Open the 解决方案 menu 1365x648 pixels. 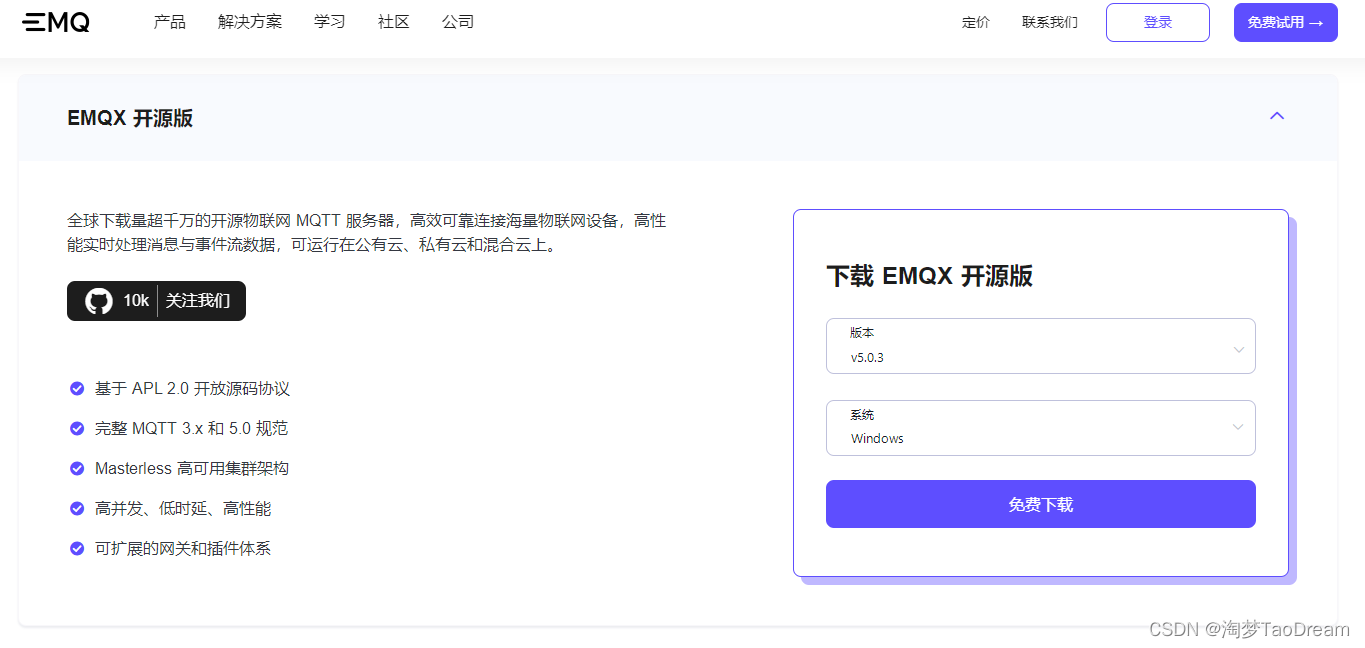(250, 22)
